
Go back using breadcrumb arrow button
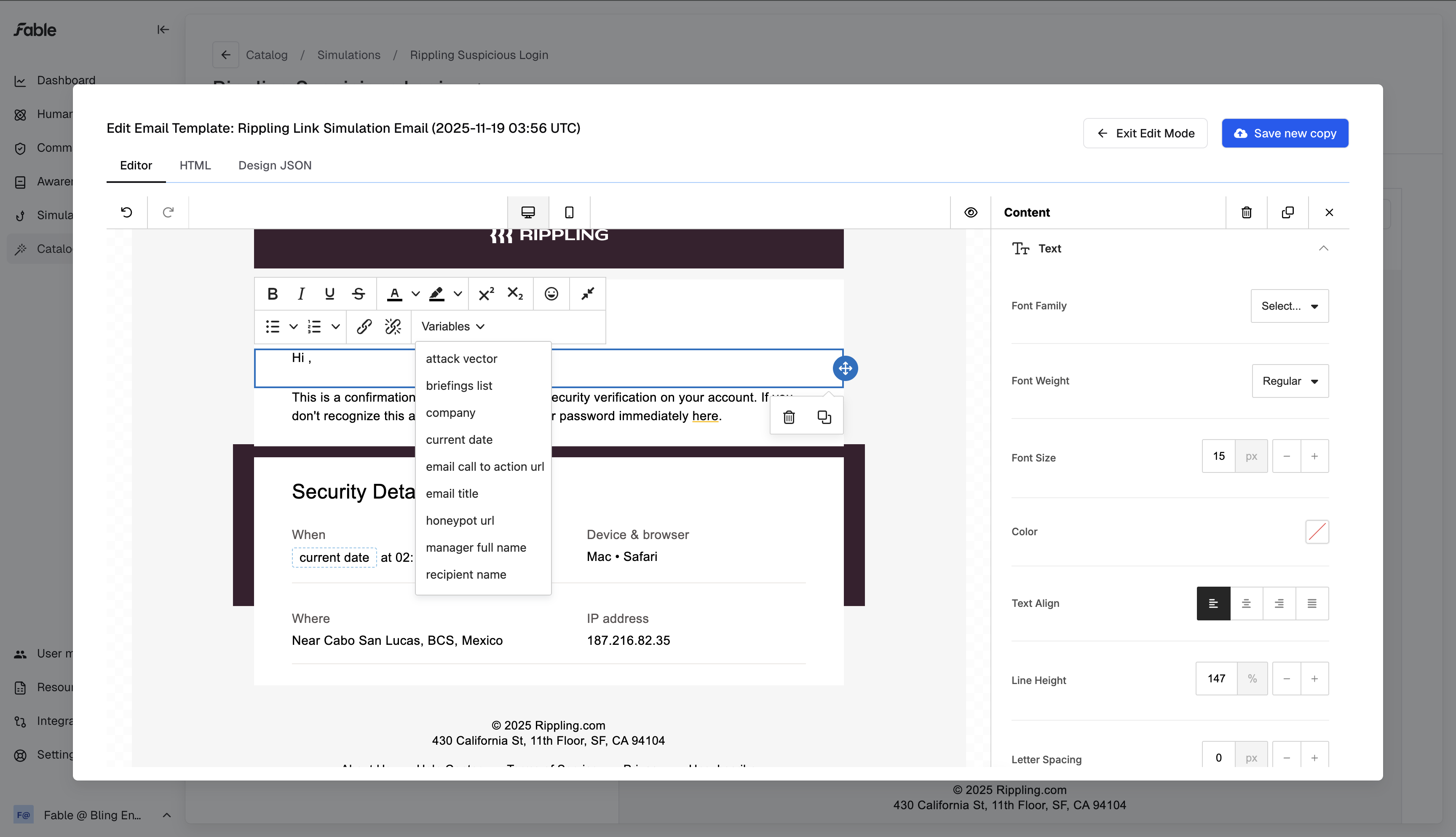(226, 55)
